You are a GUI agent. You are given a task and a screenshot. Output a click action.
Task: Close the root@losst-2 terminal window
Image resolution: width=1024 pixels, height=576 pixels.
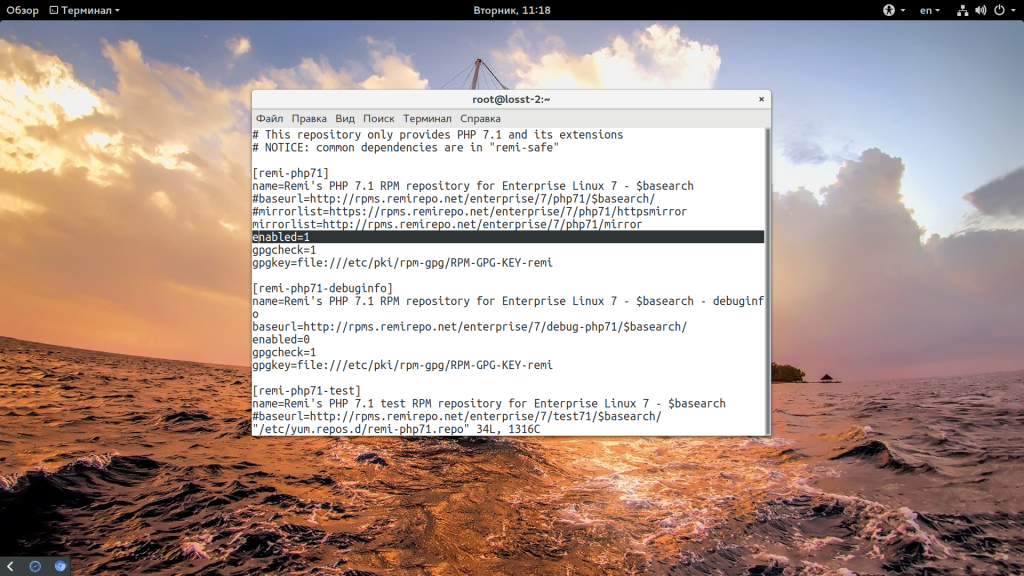[x=761, y=99]
